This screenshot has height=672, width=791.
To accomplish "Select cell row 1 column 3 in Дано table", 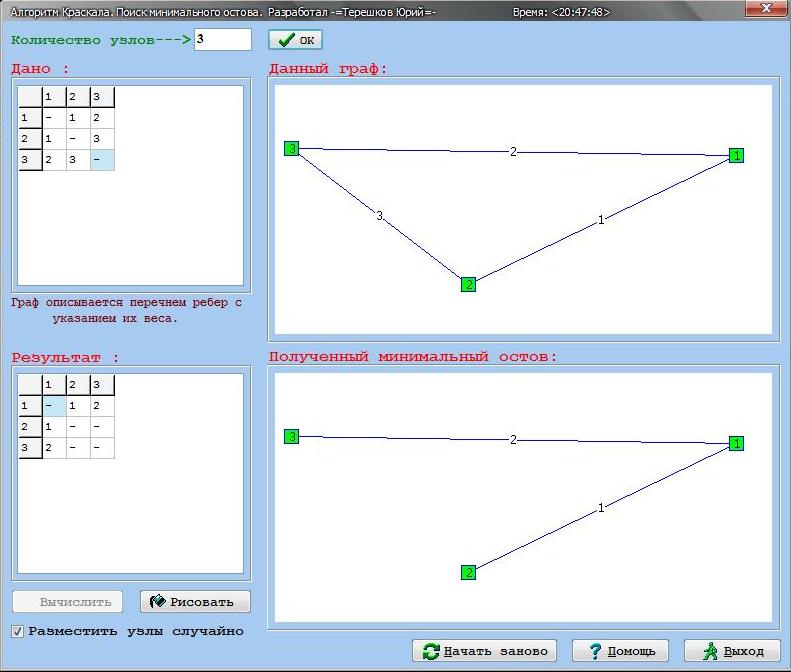I will (102, 118).
